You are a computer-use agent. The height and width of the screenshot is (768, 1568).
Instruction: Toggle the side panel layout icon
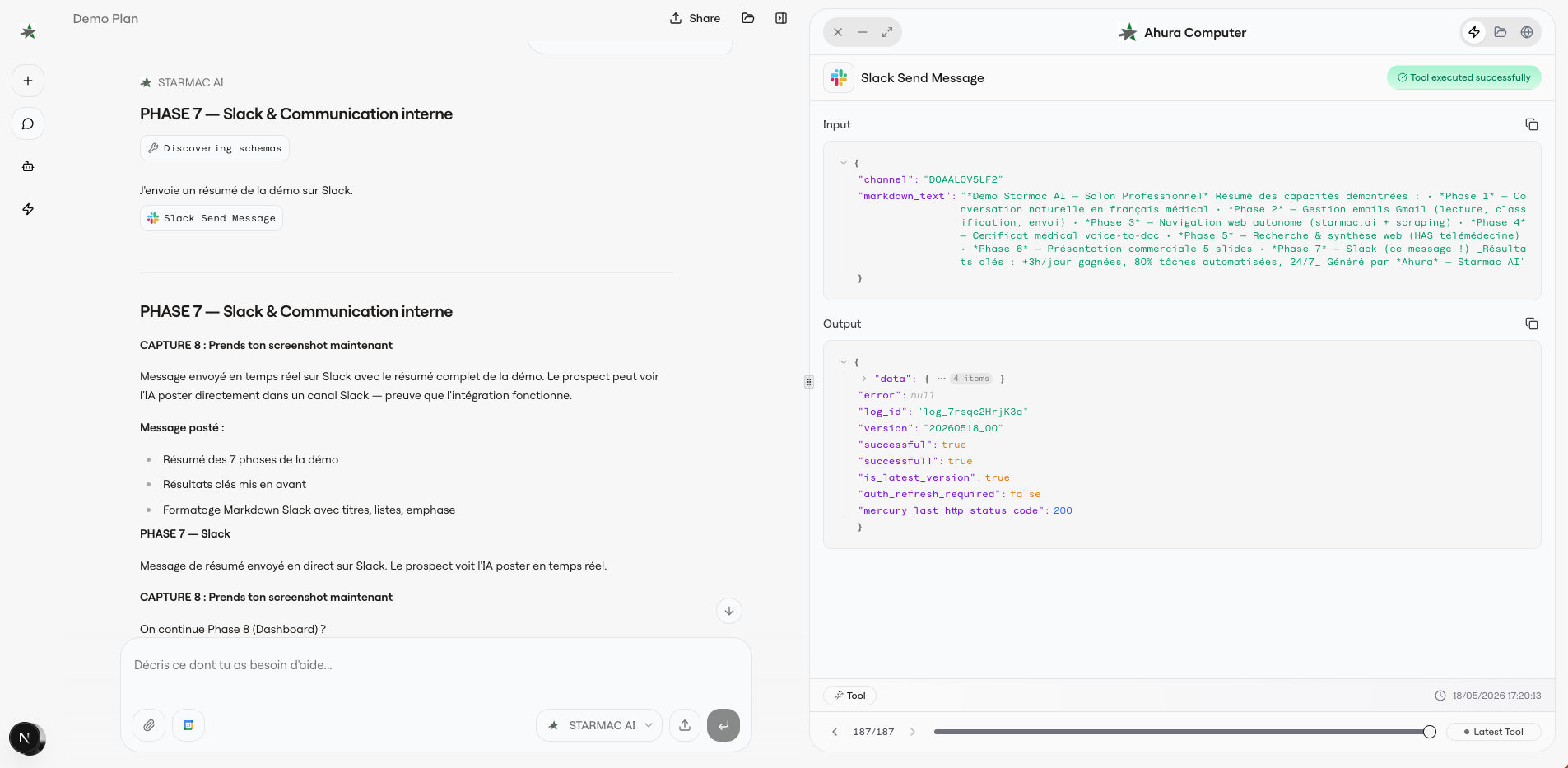781,18
